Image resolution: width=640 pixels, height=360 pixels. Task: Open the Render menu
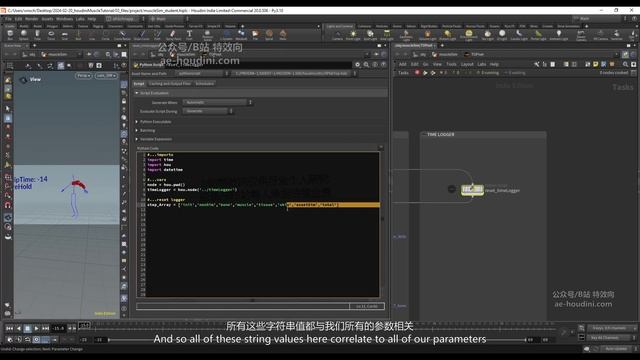[x=31, y=19]
